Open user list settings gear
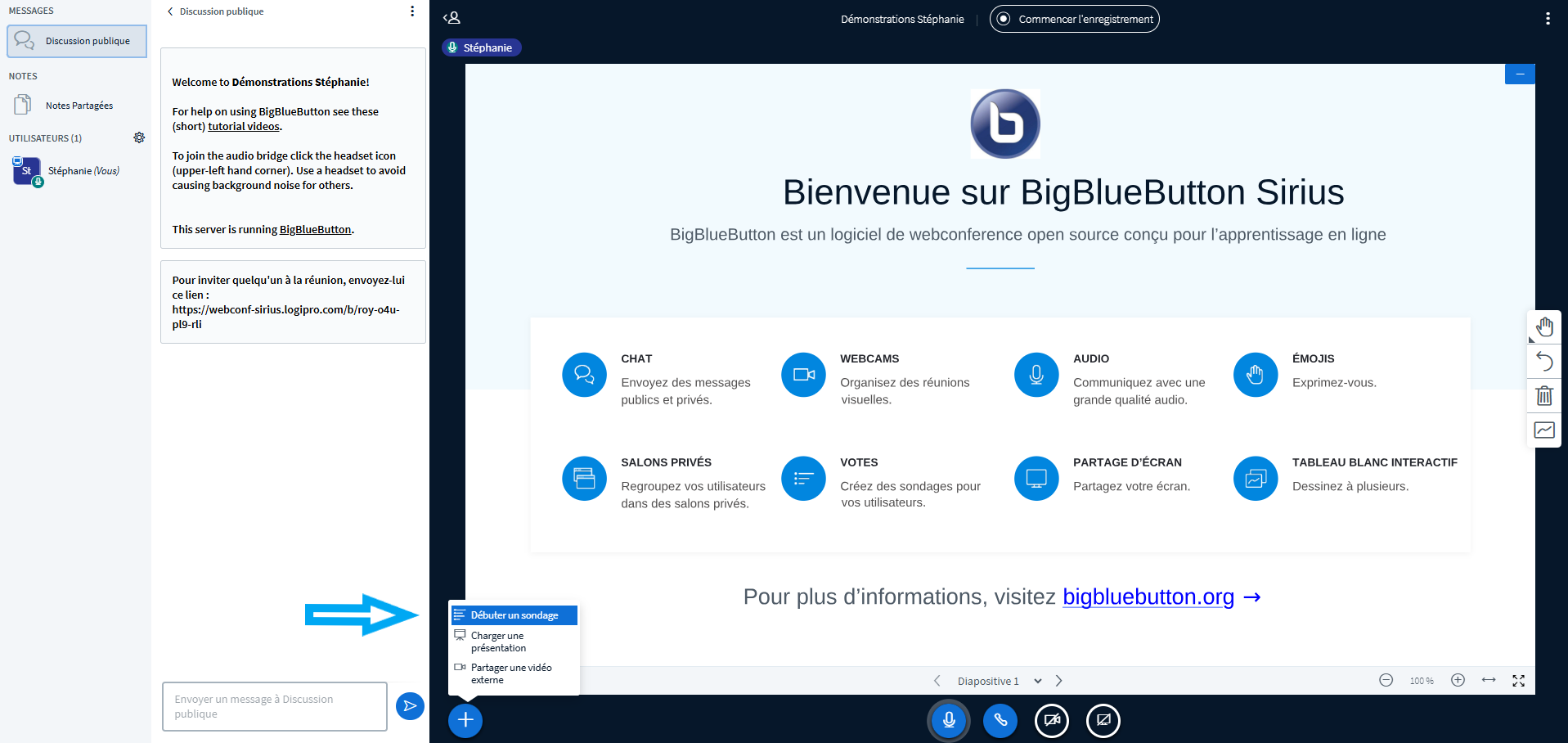The height and width of the screenshot is (743, 1568). point(139,137)
